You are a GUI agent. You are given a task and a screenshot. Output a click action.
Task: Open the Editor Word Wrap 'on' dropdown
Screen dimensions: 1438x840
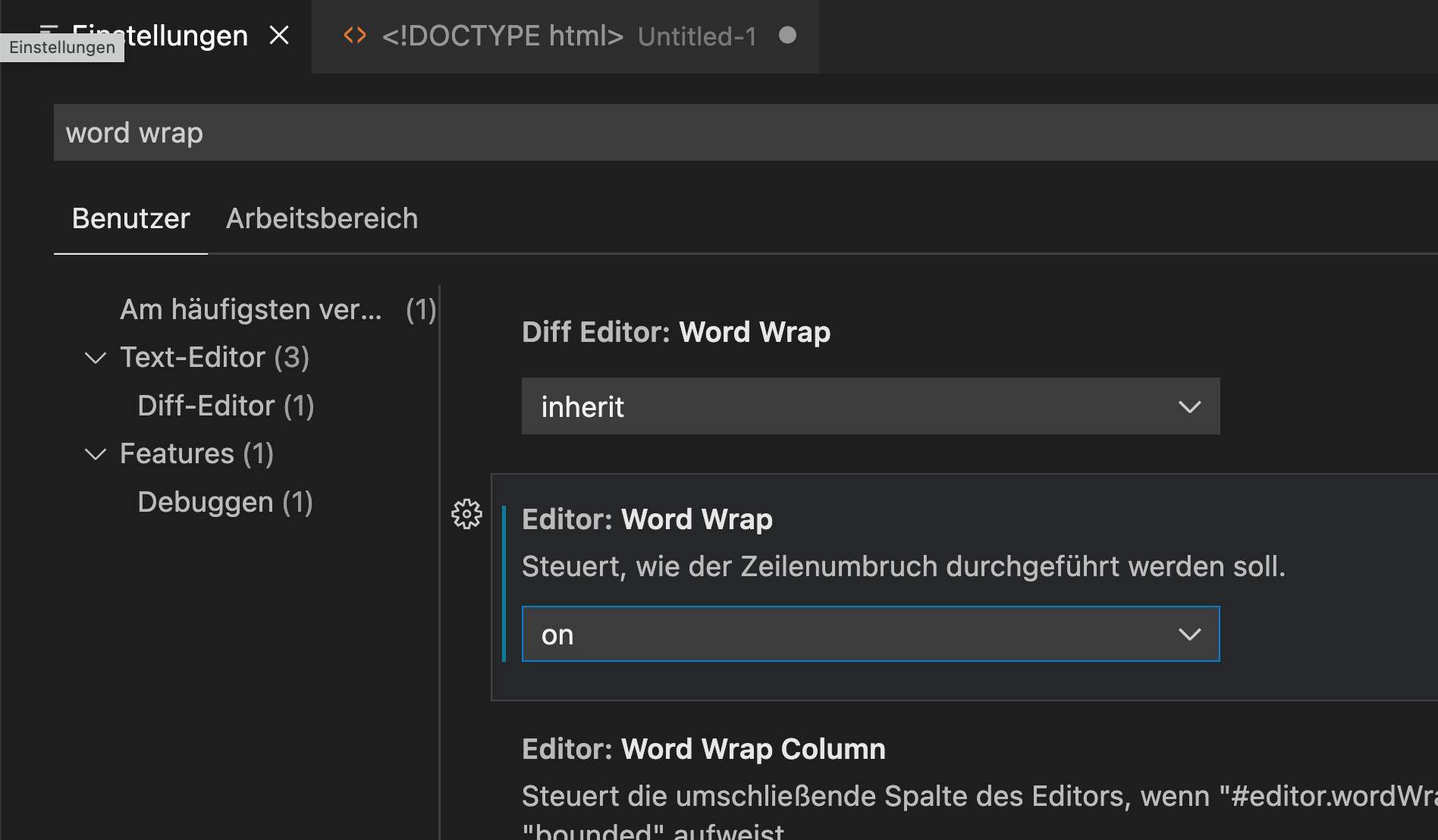871,634
